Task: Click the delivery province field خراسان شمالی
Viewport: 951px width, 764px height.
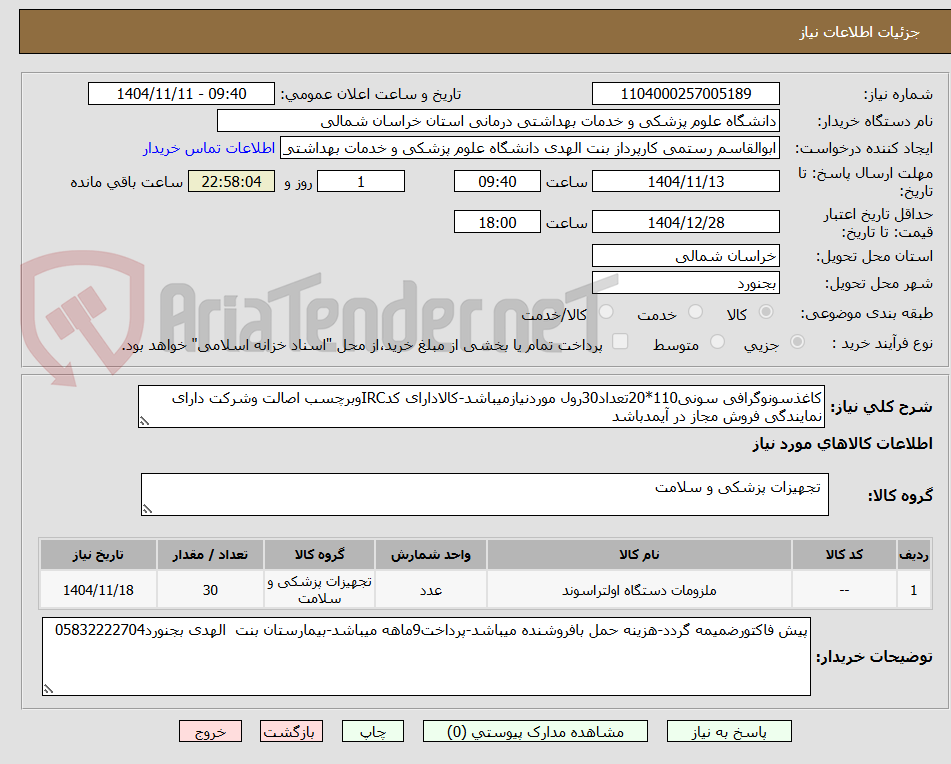Action: [x=686, y=256]
